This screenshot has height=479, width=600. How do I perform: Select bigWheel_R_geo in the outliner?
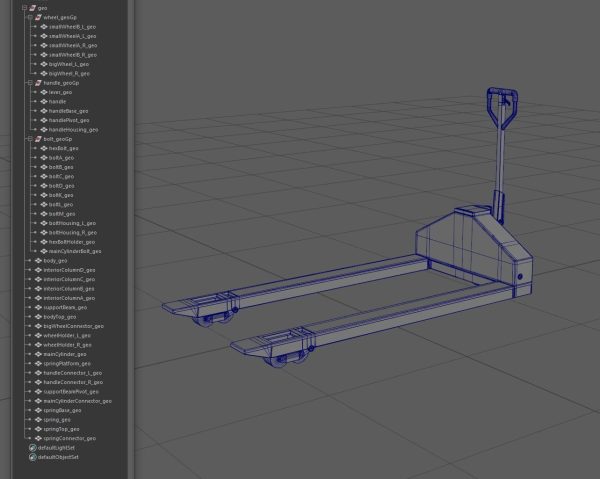(69, 73)
